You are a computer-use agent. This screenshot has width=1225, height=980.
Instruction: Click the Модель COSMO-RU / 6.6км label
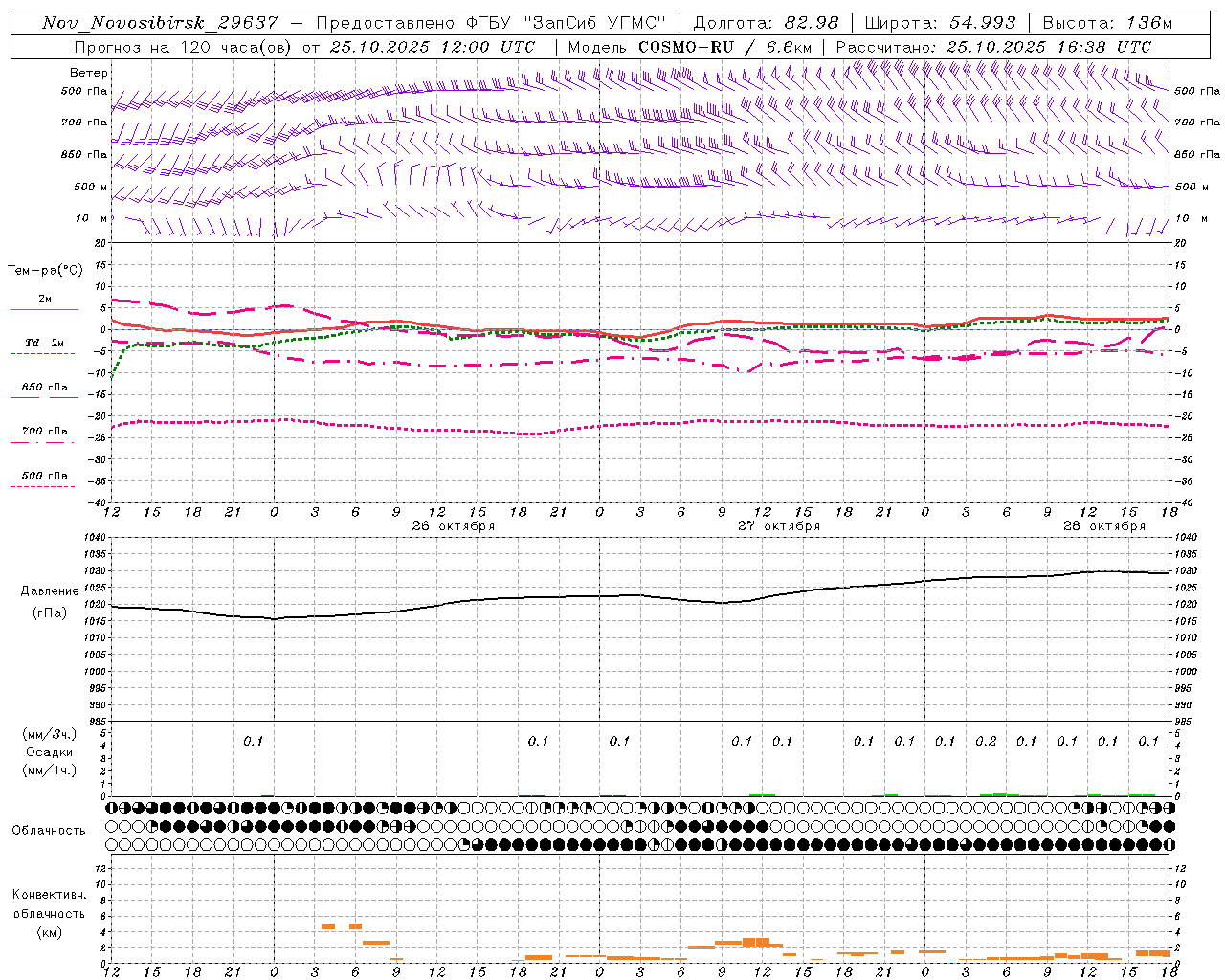690,46
